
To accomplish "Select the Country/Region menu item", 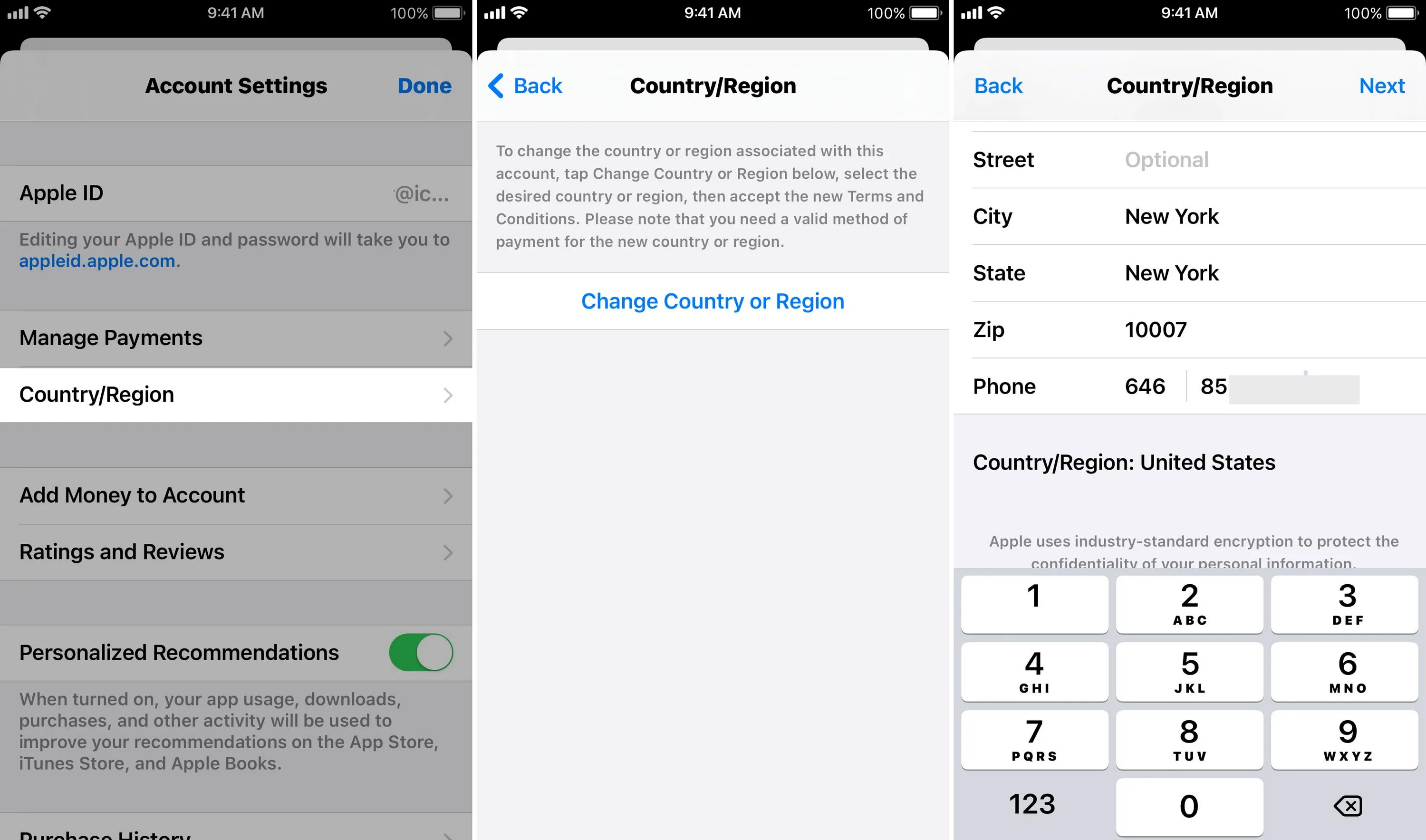I will point(236,394).
